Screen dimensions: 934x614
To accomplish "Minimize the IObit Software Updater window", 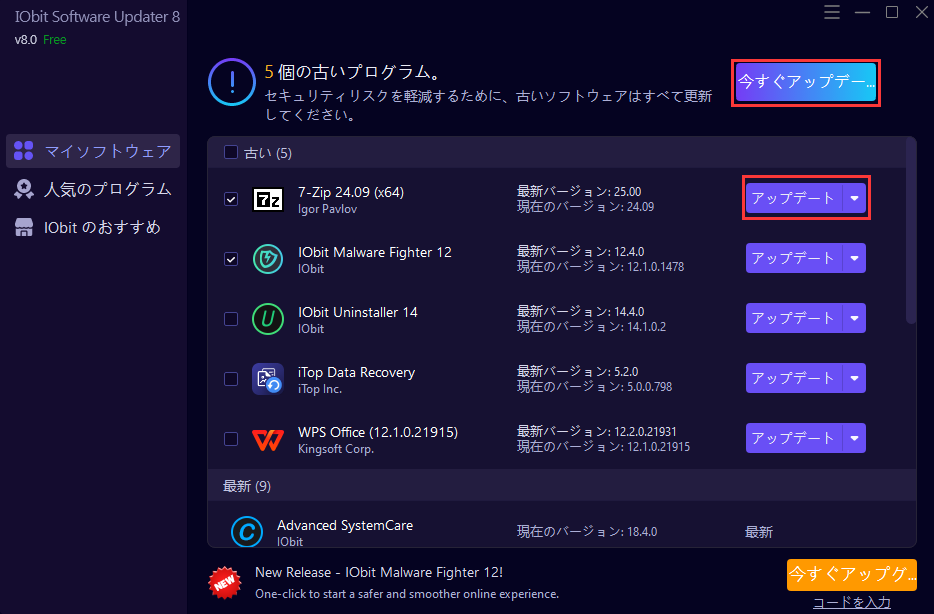I will tap(862, 12).
